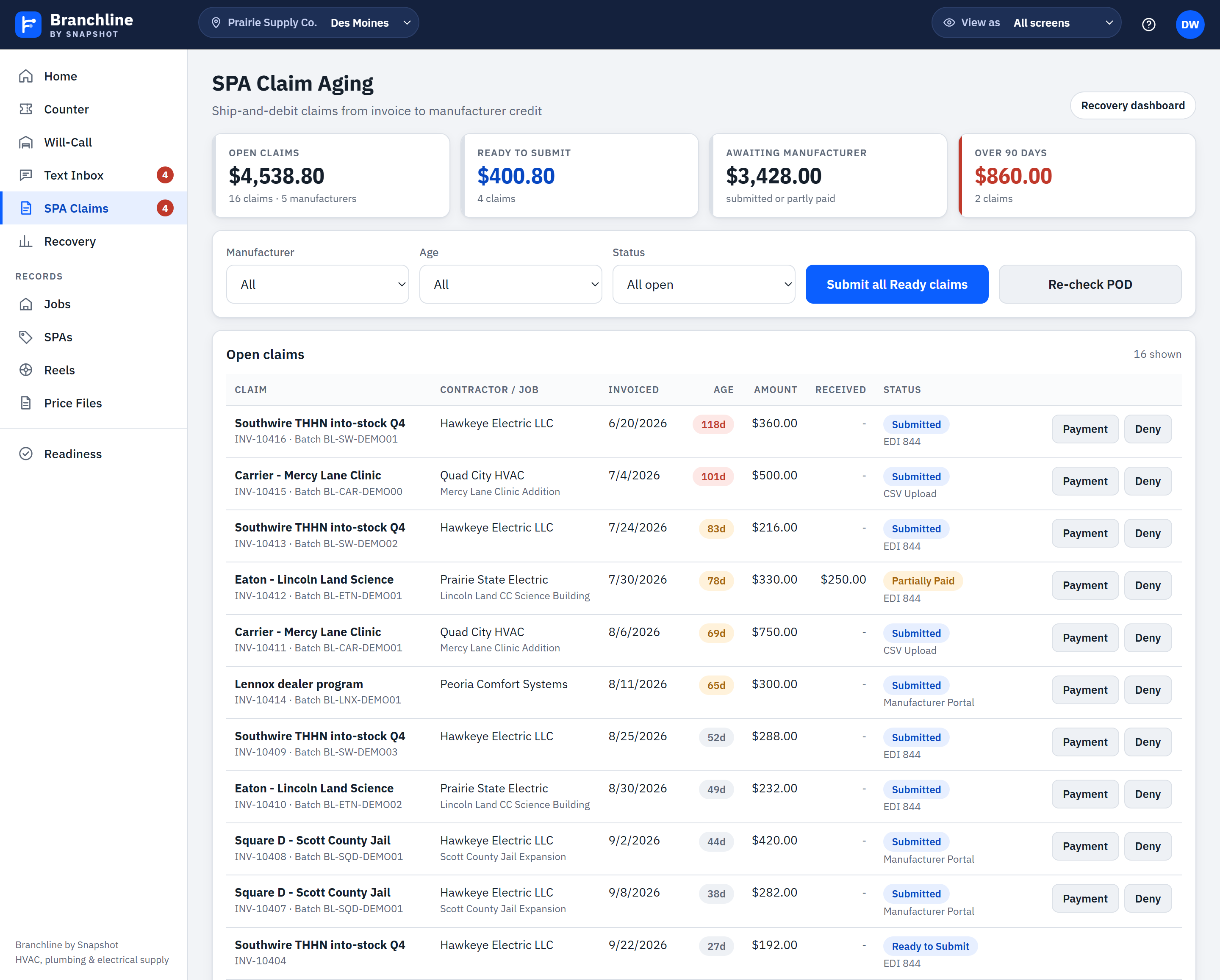Click Payment for INV-10410 claim

(x=1085, y=794)
